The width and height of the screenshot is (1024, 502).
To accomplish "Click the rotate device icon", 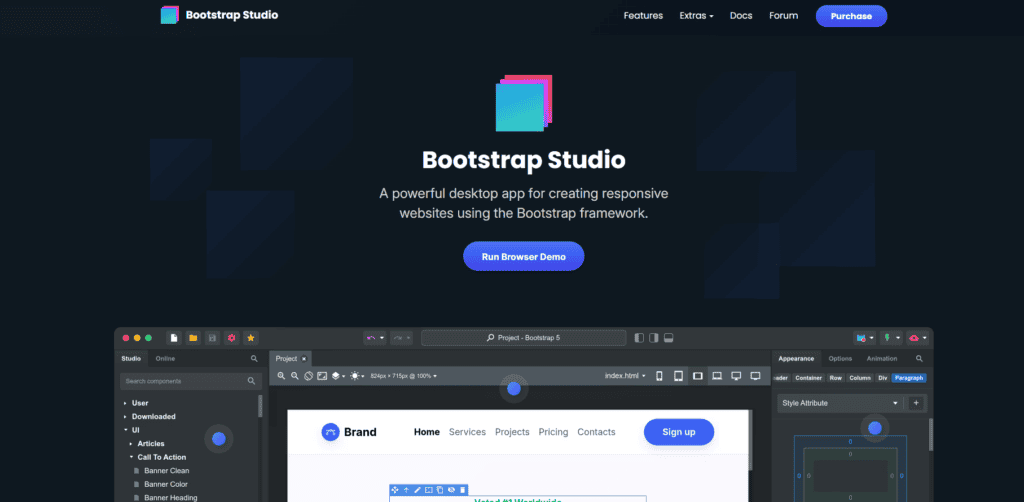I will (309, 375).
